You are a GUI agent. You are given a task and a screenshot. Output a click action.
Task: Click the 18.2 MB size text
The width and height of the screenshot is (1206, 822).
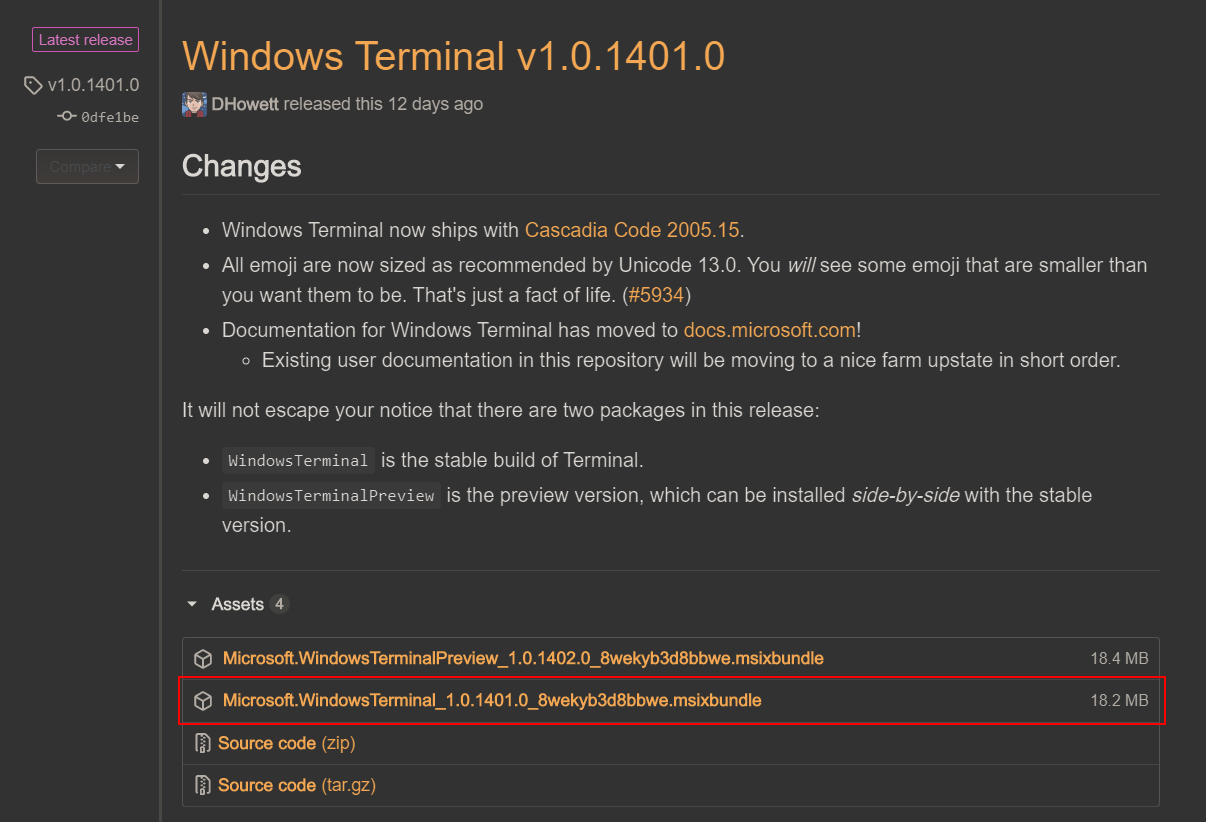[x=1119, y=701]
